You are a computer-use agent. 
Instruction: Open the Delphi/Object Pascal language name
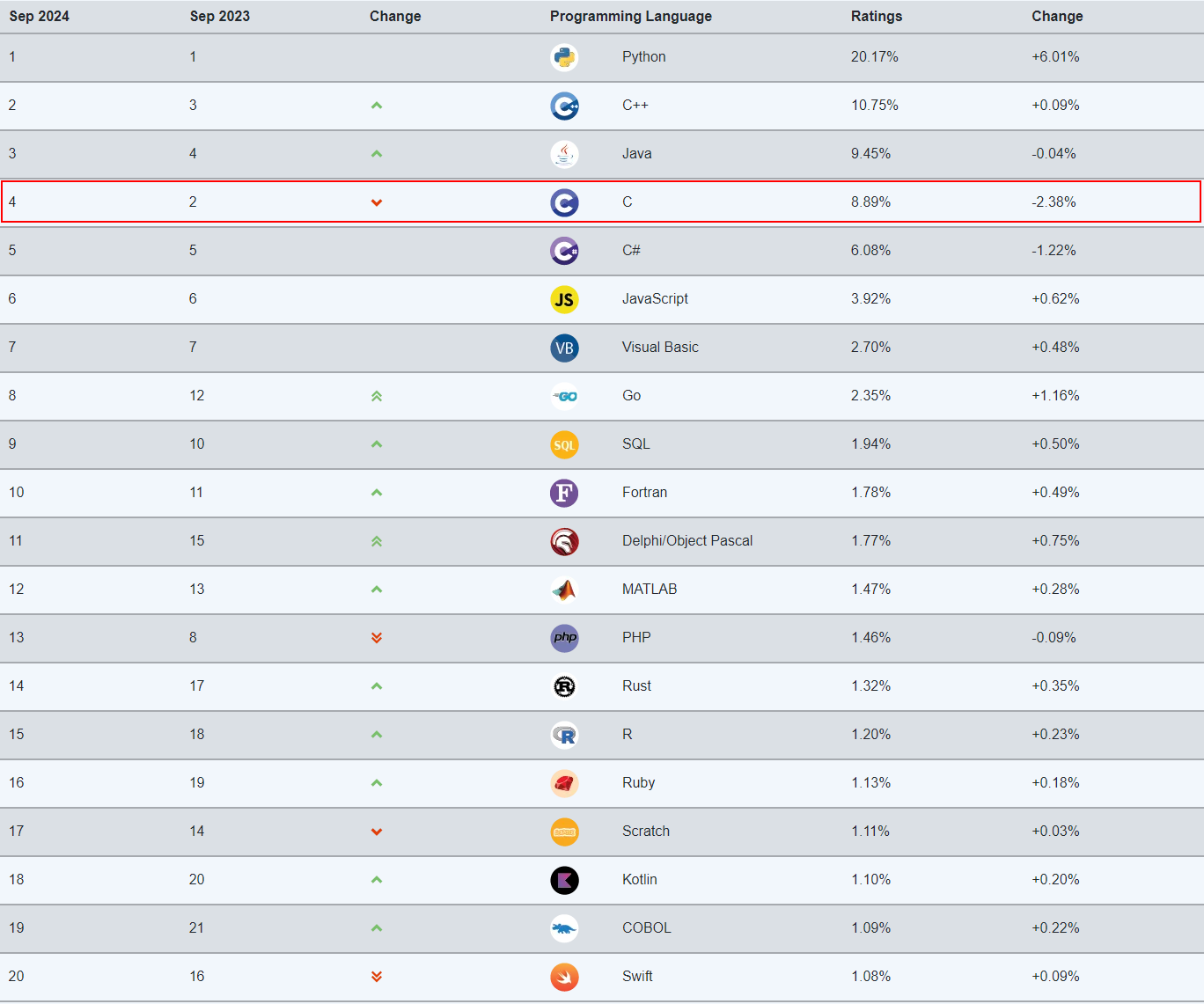(x=687, y=540)
